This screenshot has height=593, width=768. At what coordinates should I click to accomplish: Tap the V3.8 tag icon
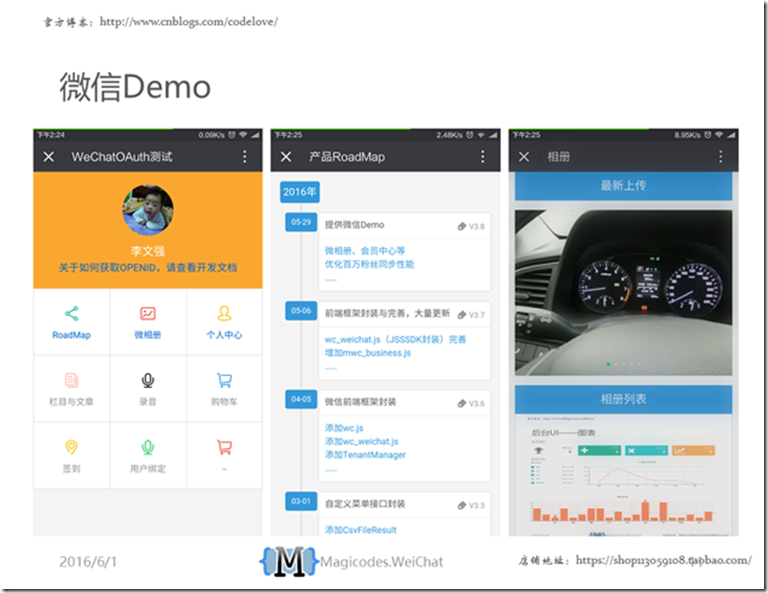[461, 226]
